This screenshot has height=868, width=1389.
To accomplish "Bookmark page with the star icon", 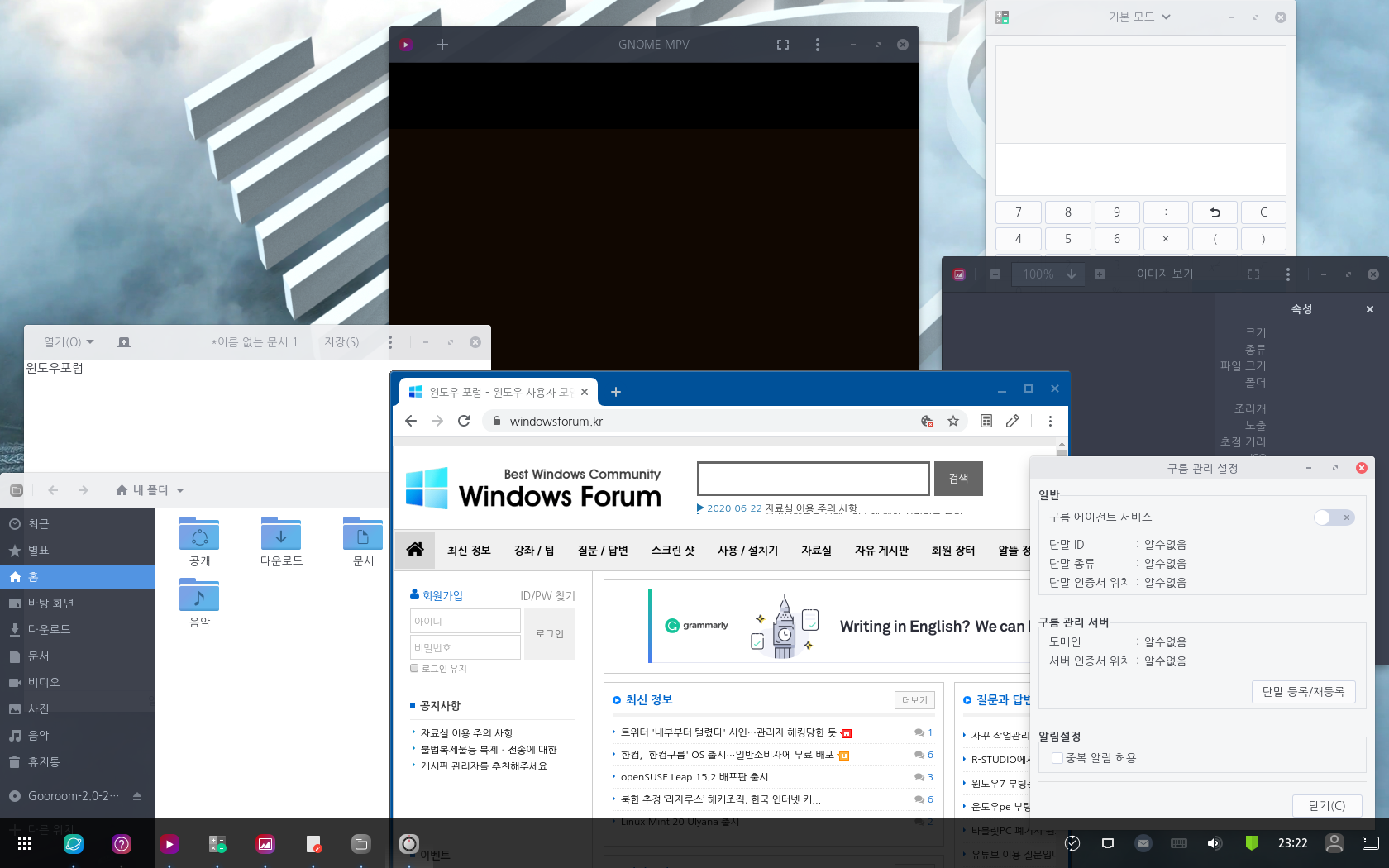I will click(953, 421).
